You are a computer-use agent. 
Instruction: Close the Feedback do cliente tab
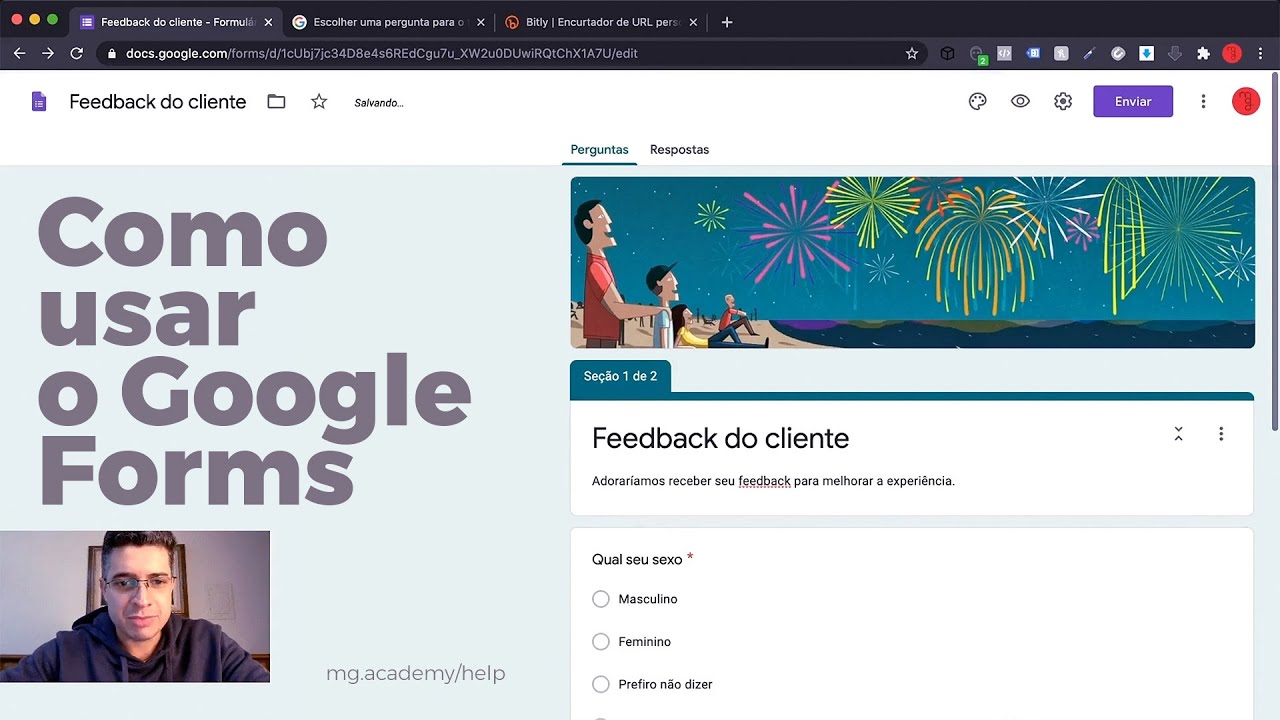[x=268, y=22]
